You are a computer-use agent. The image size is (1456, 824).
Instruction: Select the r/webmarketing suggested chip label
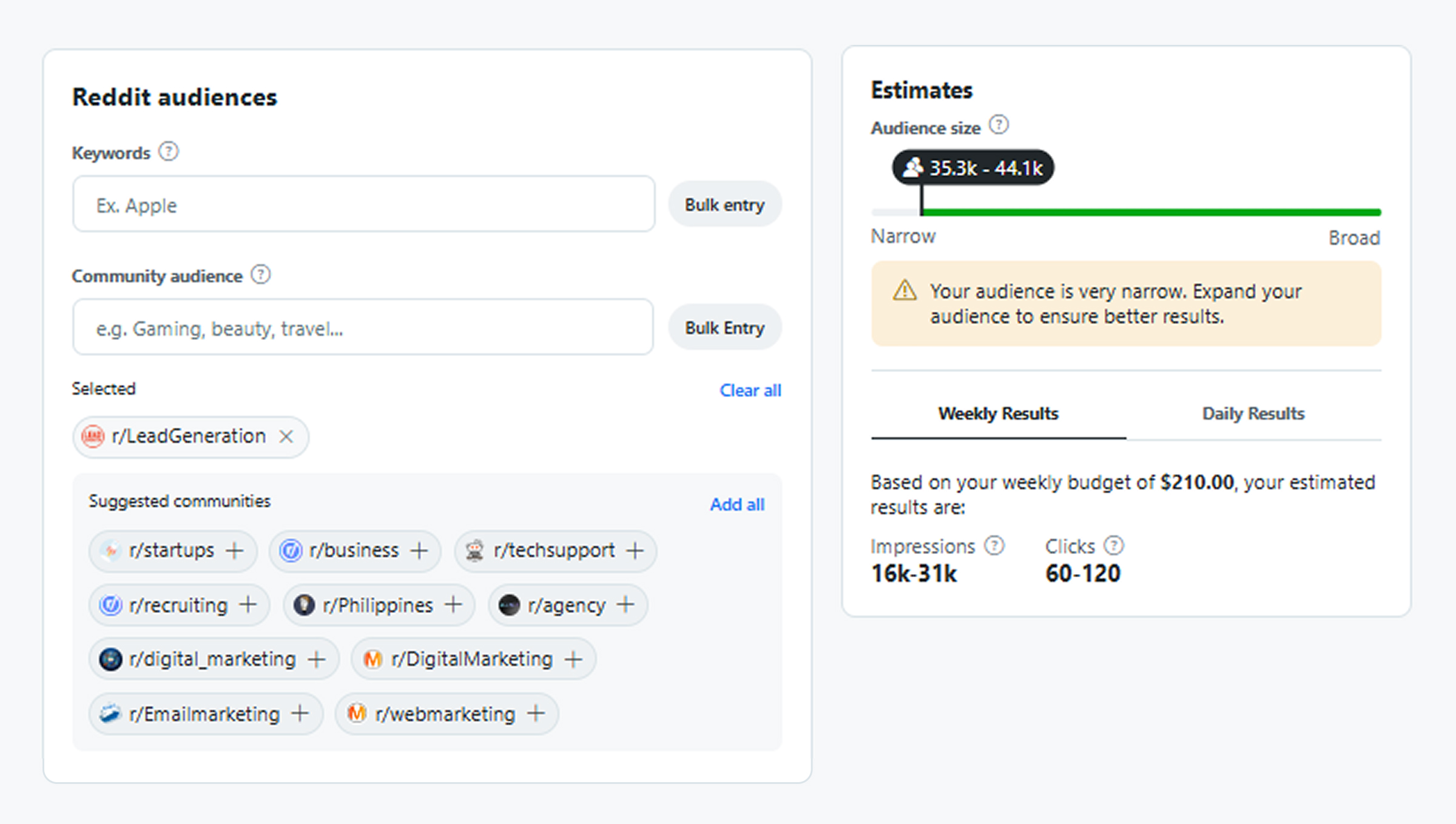point(445,714)
